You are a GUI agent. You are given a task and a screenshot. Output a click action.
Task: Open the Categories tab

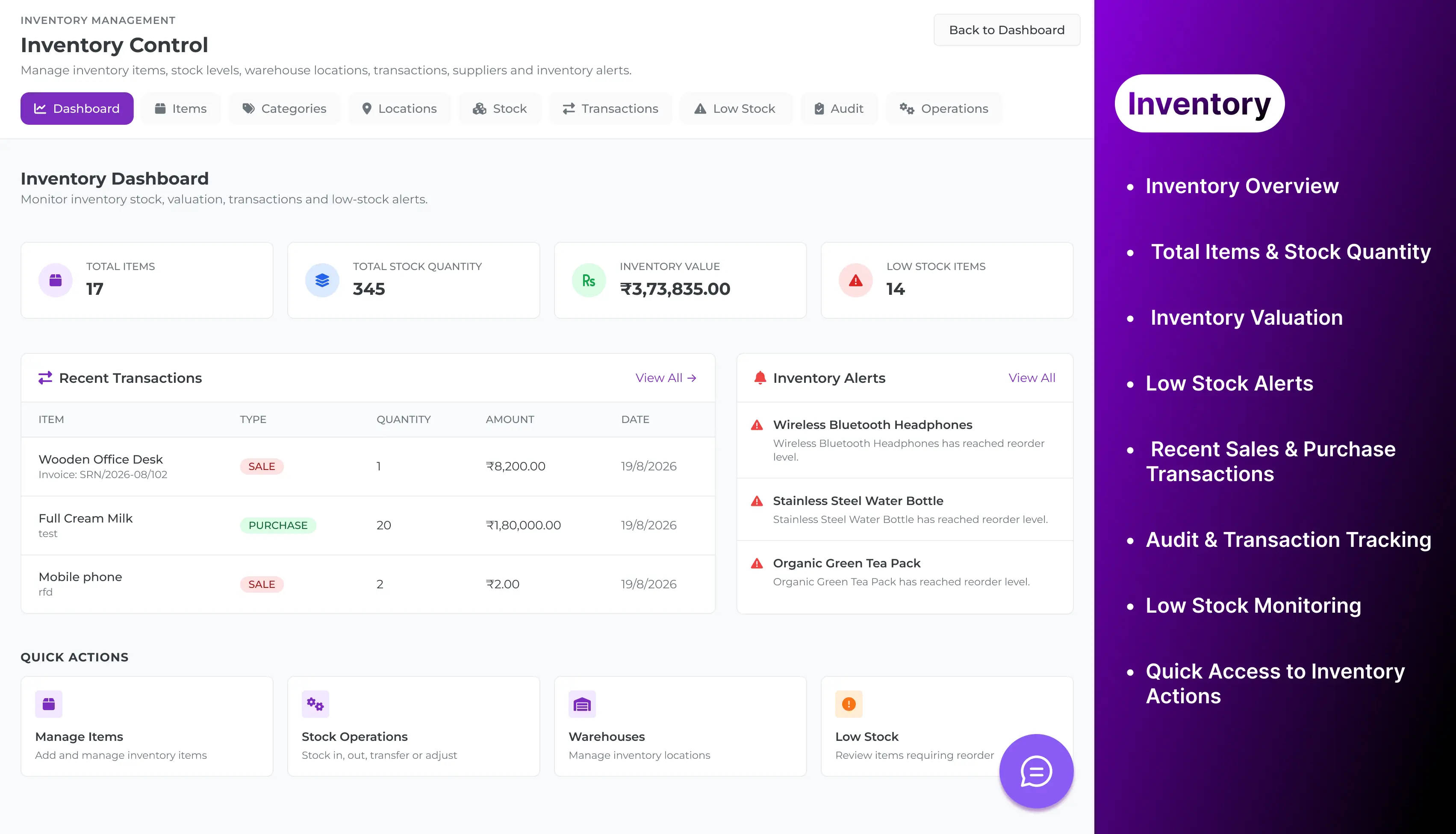[284, 108]
